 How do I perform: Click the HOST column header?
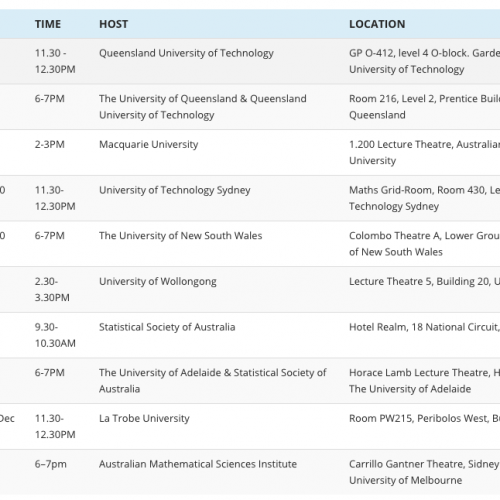pos(113,24)
